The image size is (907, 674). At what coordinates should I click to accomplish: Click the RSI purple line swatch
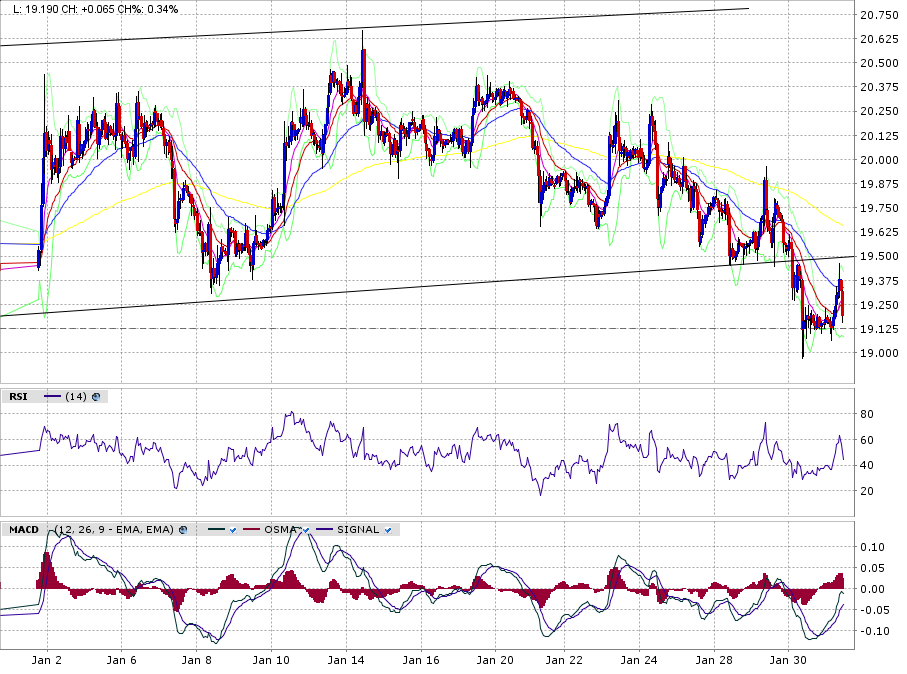pos(53,397)
